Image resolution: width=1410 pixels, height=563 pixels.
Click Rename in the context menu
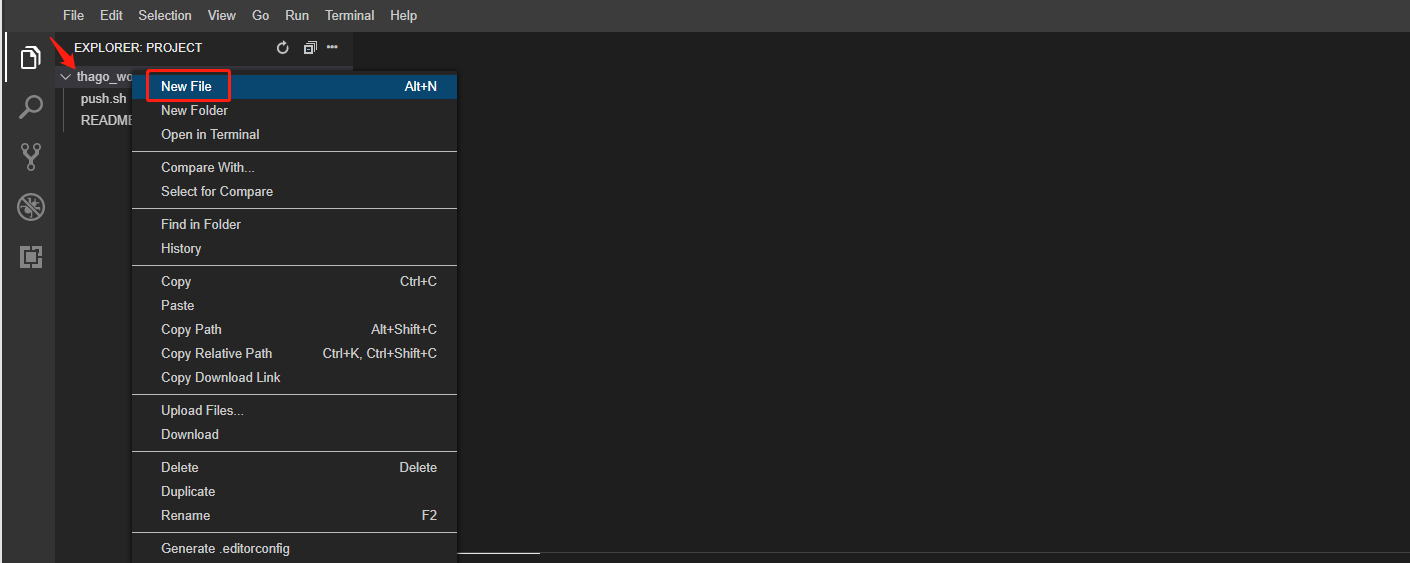(185, 516)
